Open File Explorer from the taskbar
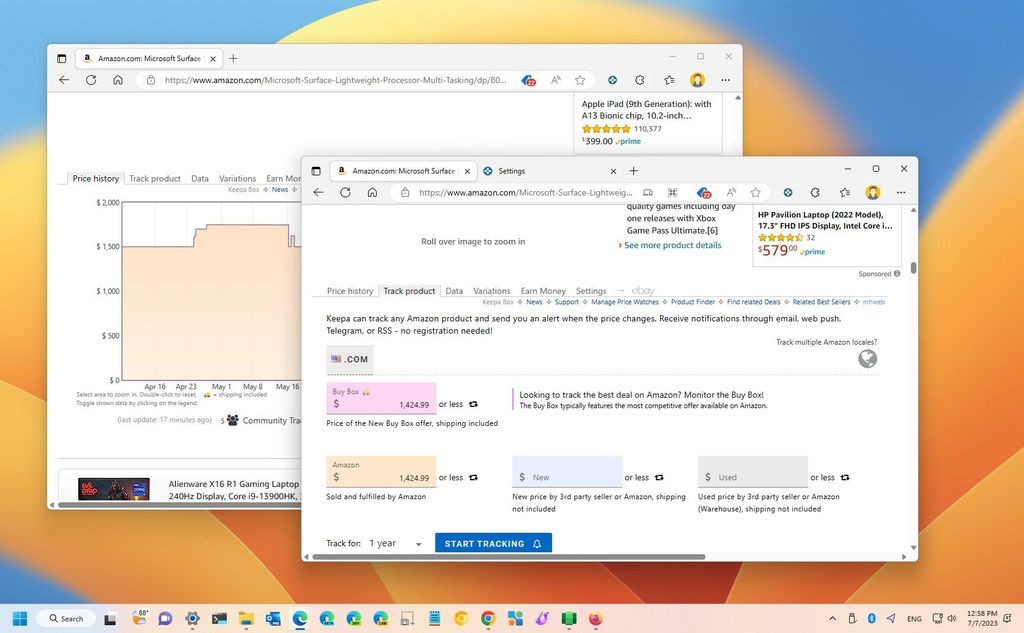The height and width of the screenshot is (633, 1024). coord(246,618)
